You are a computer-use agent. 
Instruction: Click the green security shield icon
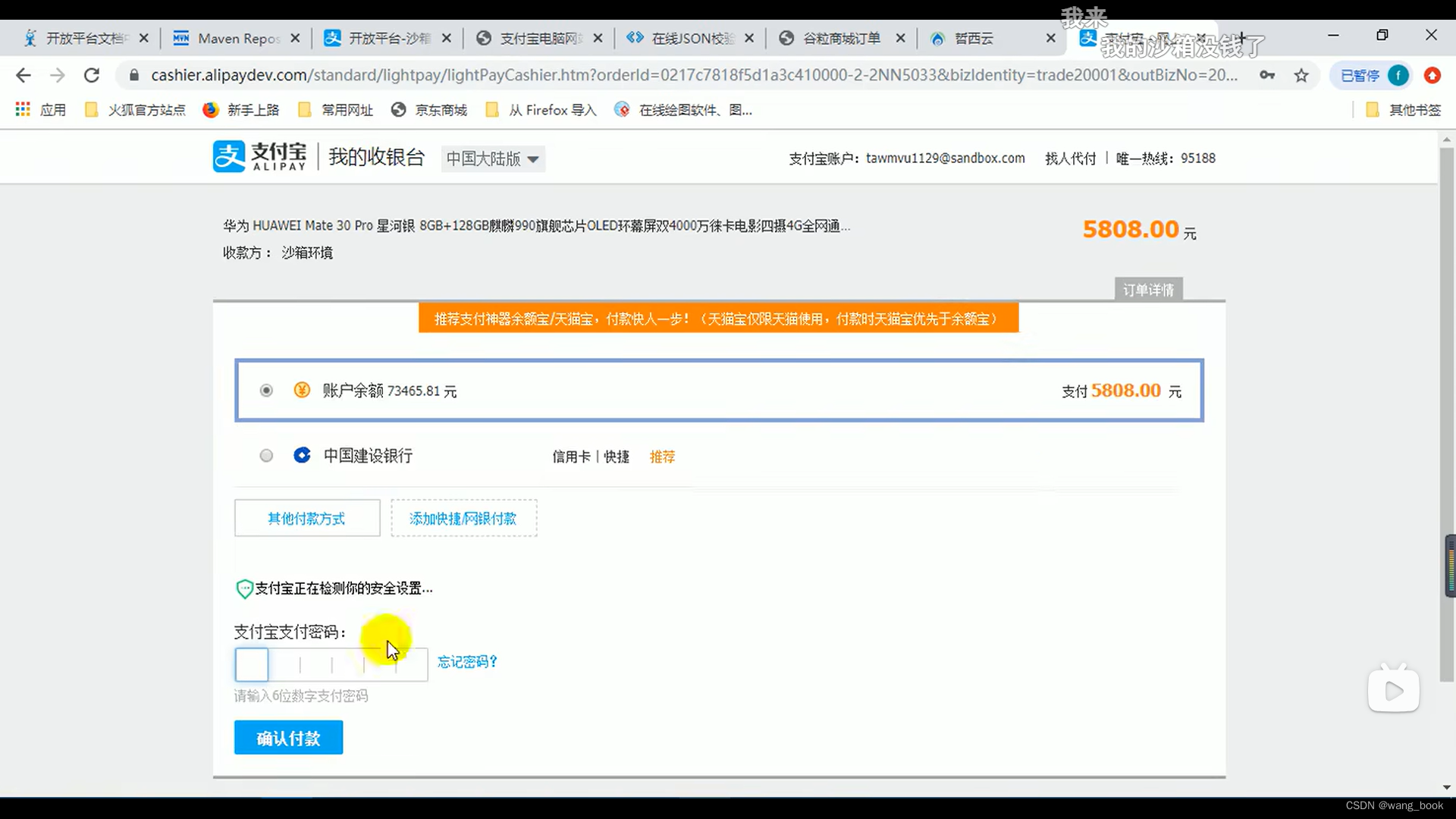244,589
